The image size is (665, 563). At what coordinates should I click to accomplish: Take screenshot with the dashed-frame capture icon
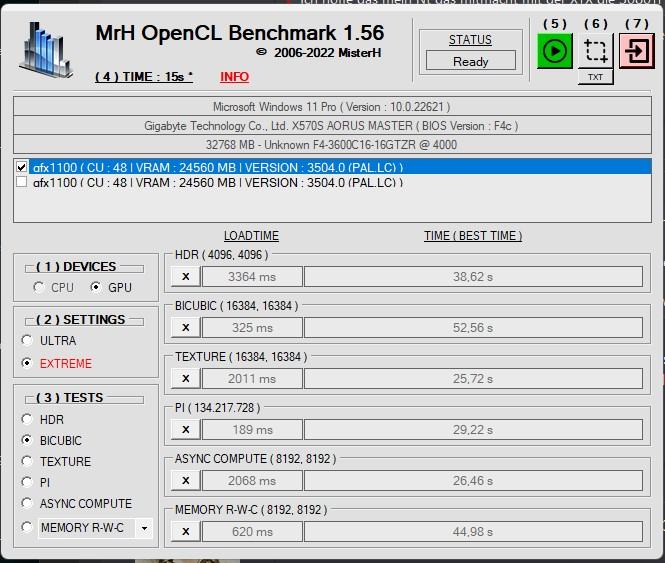tap(595, 51)
